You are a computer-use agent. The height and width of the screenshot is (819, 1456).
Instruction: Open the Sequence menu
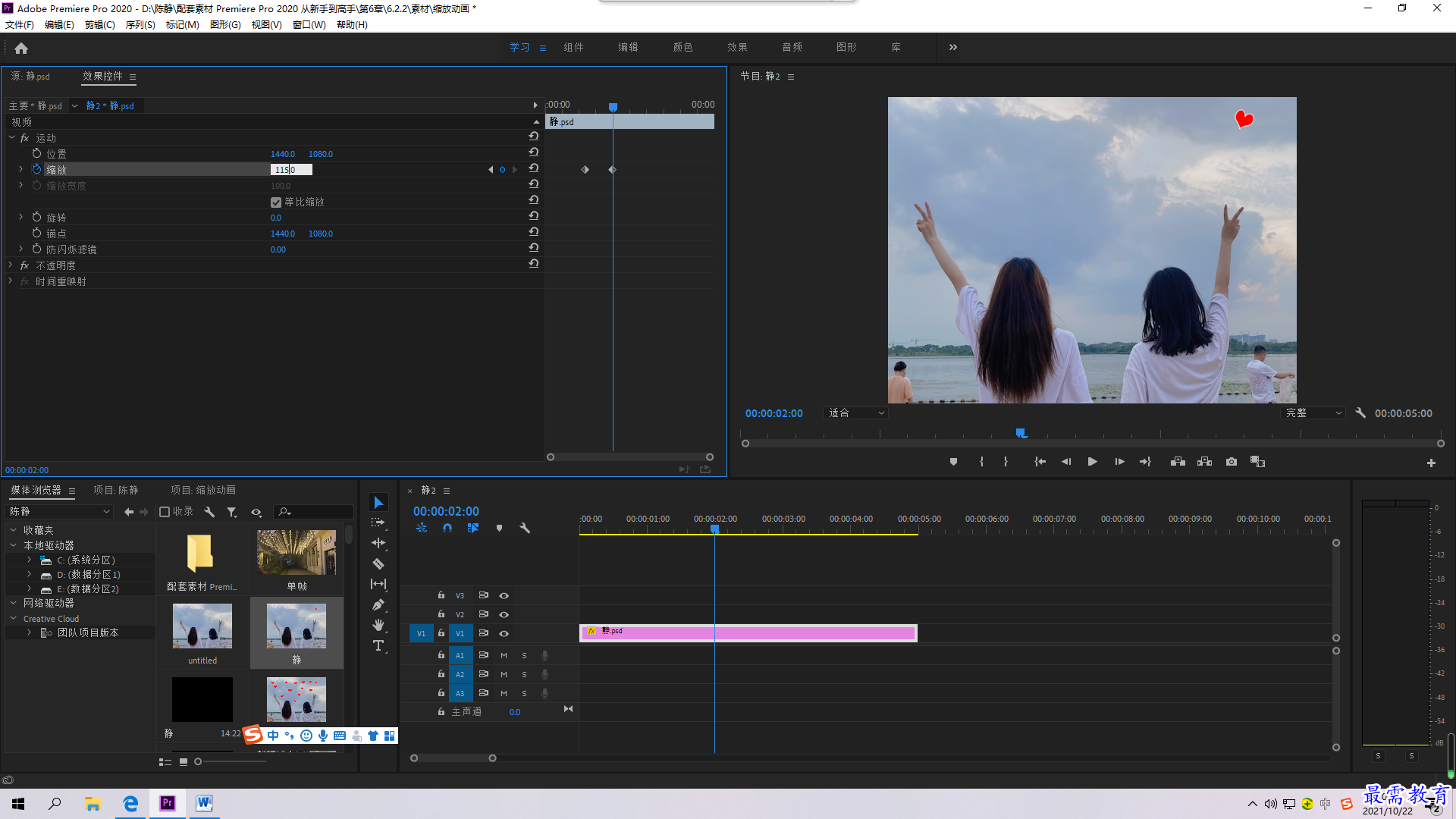[140, 25]
